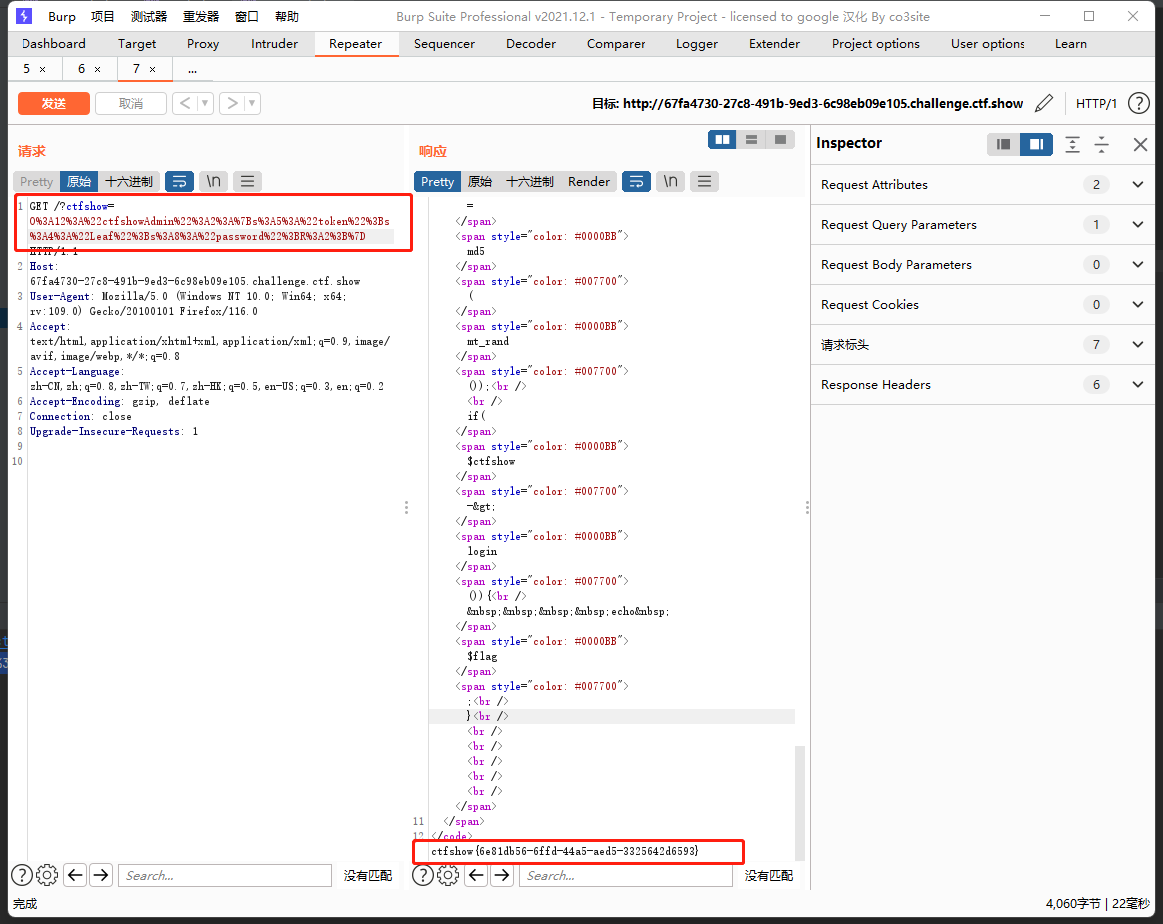Click the Burp Suite logo icon

[24, 16]
